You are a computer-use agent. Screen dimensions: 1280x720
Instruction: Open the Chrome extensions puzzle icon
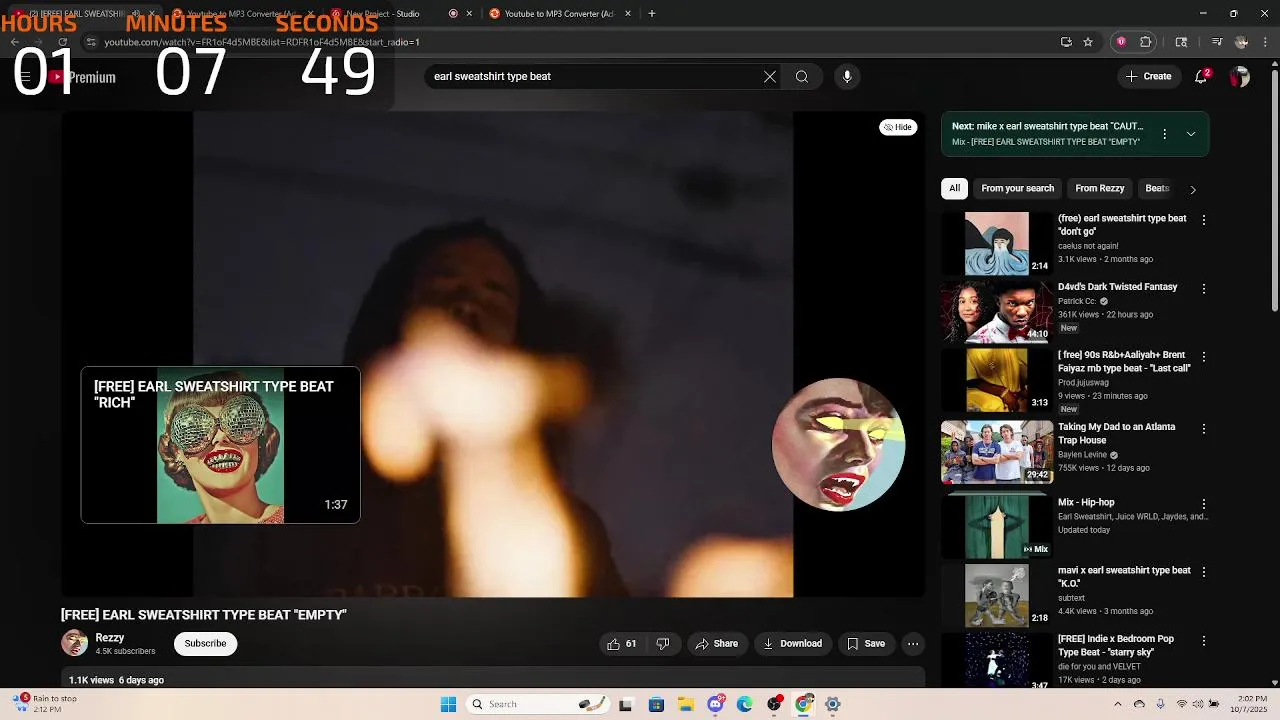pos(1146,42)
